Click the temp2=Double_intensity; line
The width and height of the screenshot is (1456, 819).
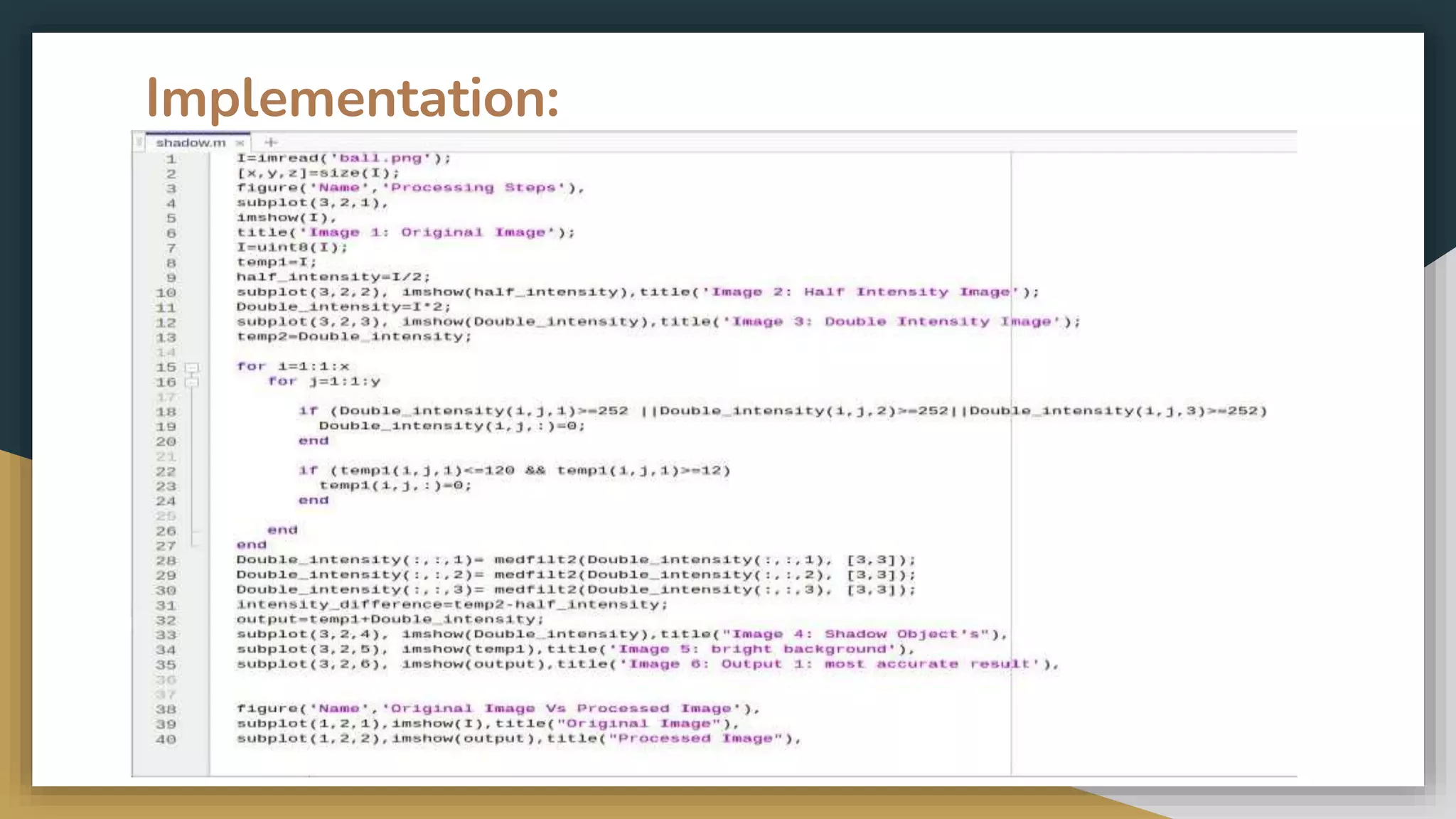tap(354, 337)
